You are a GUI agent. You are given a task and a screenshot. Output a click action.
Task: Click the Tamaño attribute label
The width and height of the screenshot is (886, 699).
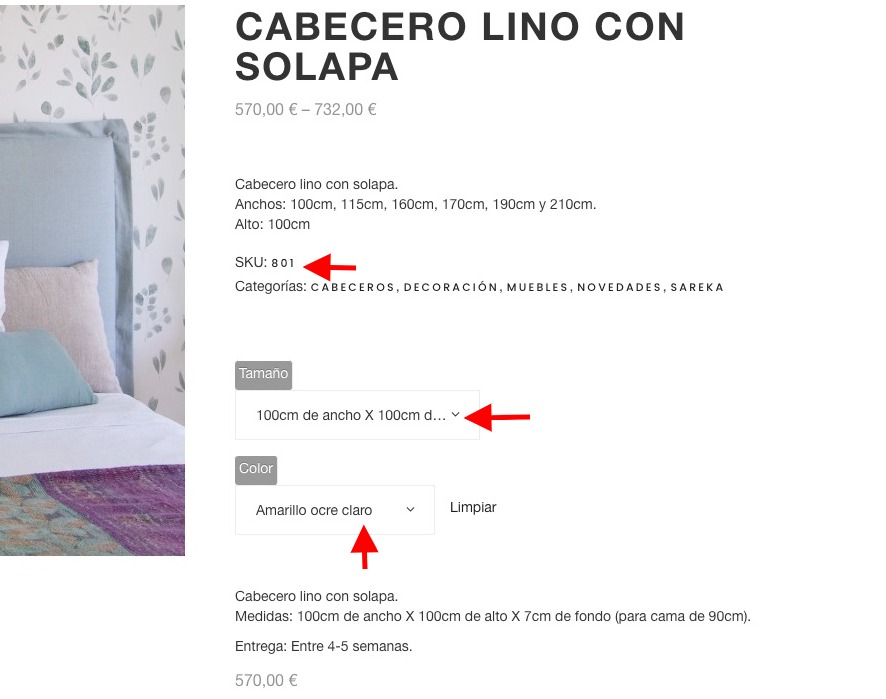click(x=263, y=374)
